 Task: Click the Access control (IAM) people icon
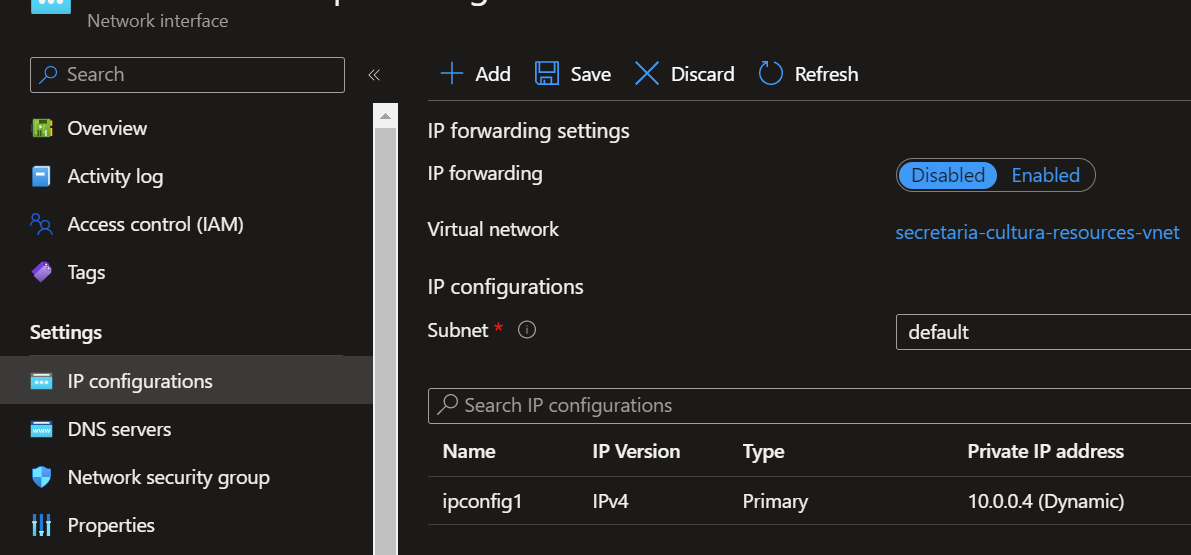[41, 225]
